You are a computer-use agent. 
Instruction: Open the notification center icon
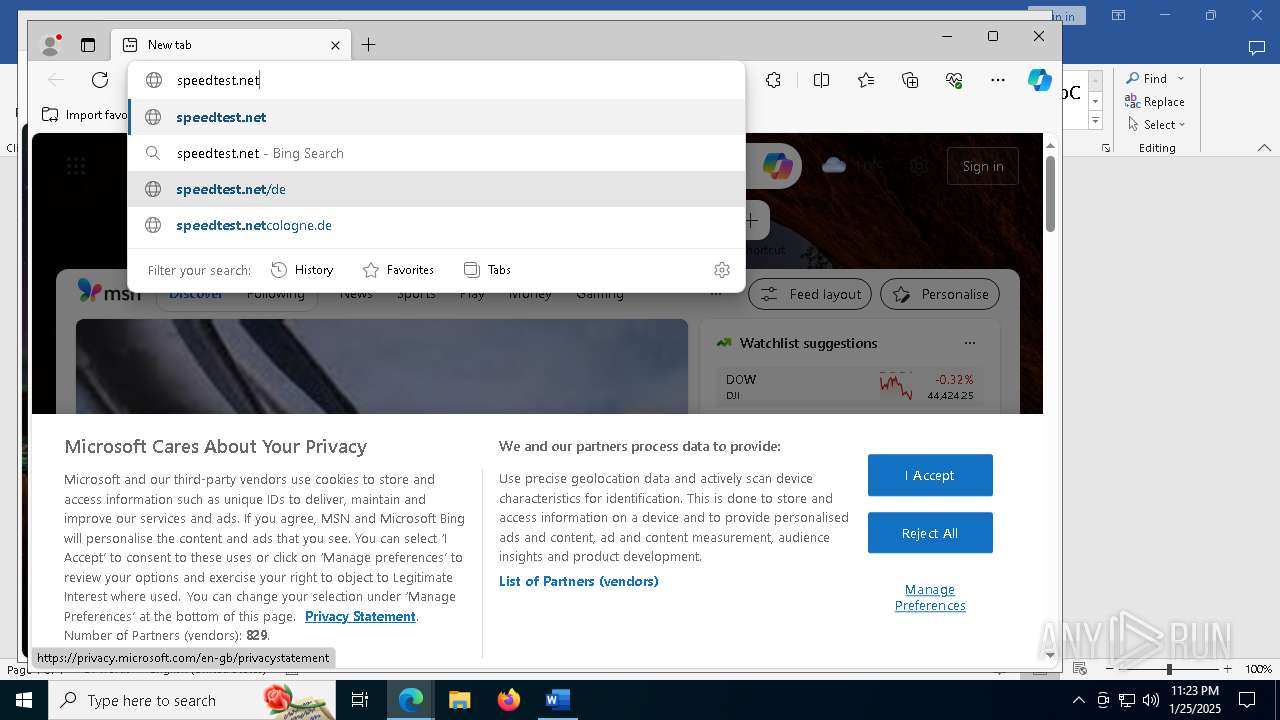[x=1247, y=700]
